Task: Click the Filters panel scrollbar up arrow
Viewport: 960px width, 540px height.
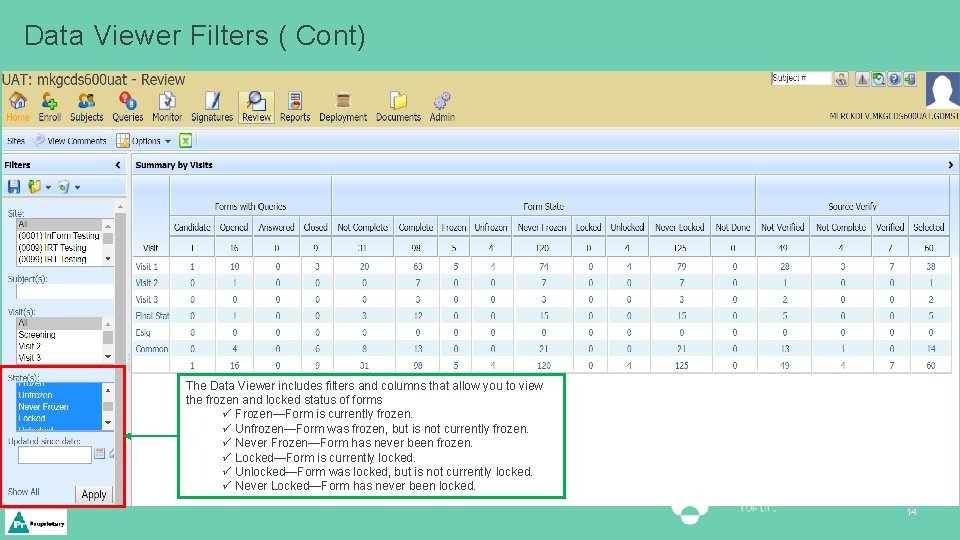Action: 120,206
